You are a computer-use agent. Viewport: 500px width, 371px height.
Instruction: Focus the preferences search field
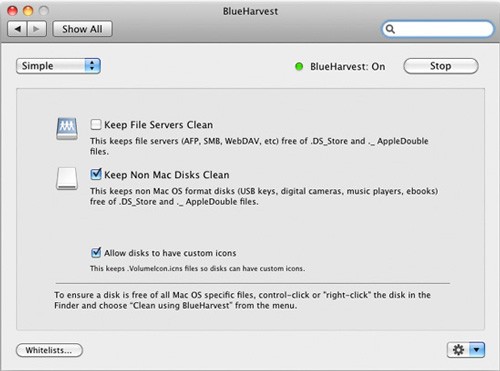click(438, 29)
